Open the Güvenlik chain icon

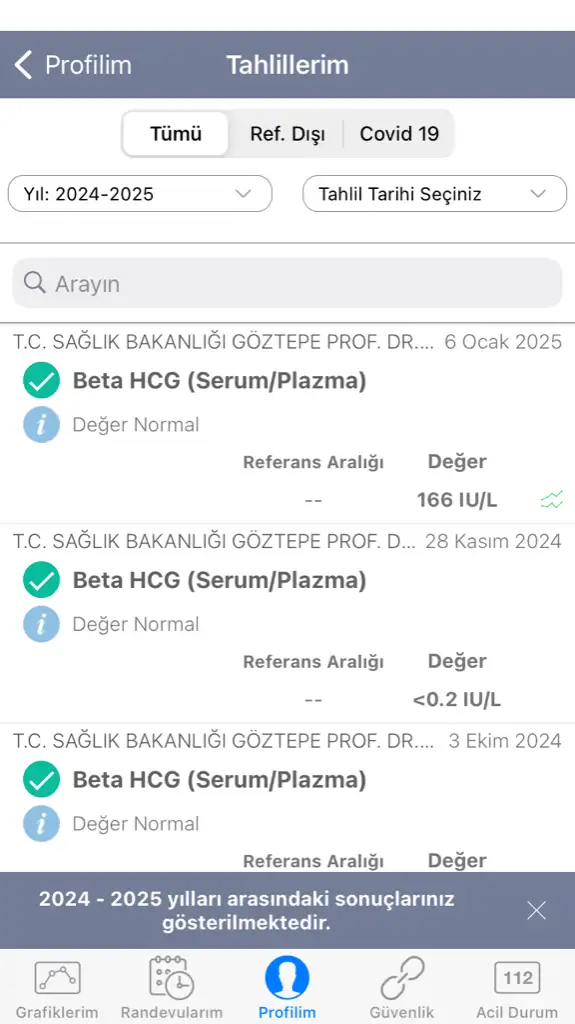pos(402,978)
